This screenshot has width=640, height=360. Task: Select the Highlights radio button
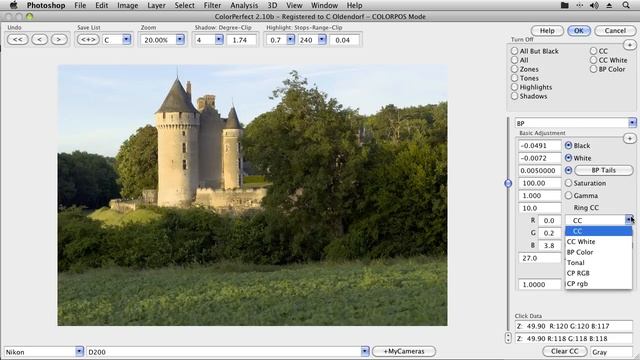click(514, 87)
